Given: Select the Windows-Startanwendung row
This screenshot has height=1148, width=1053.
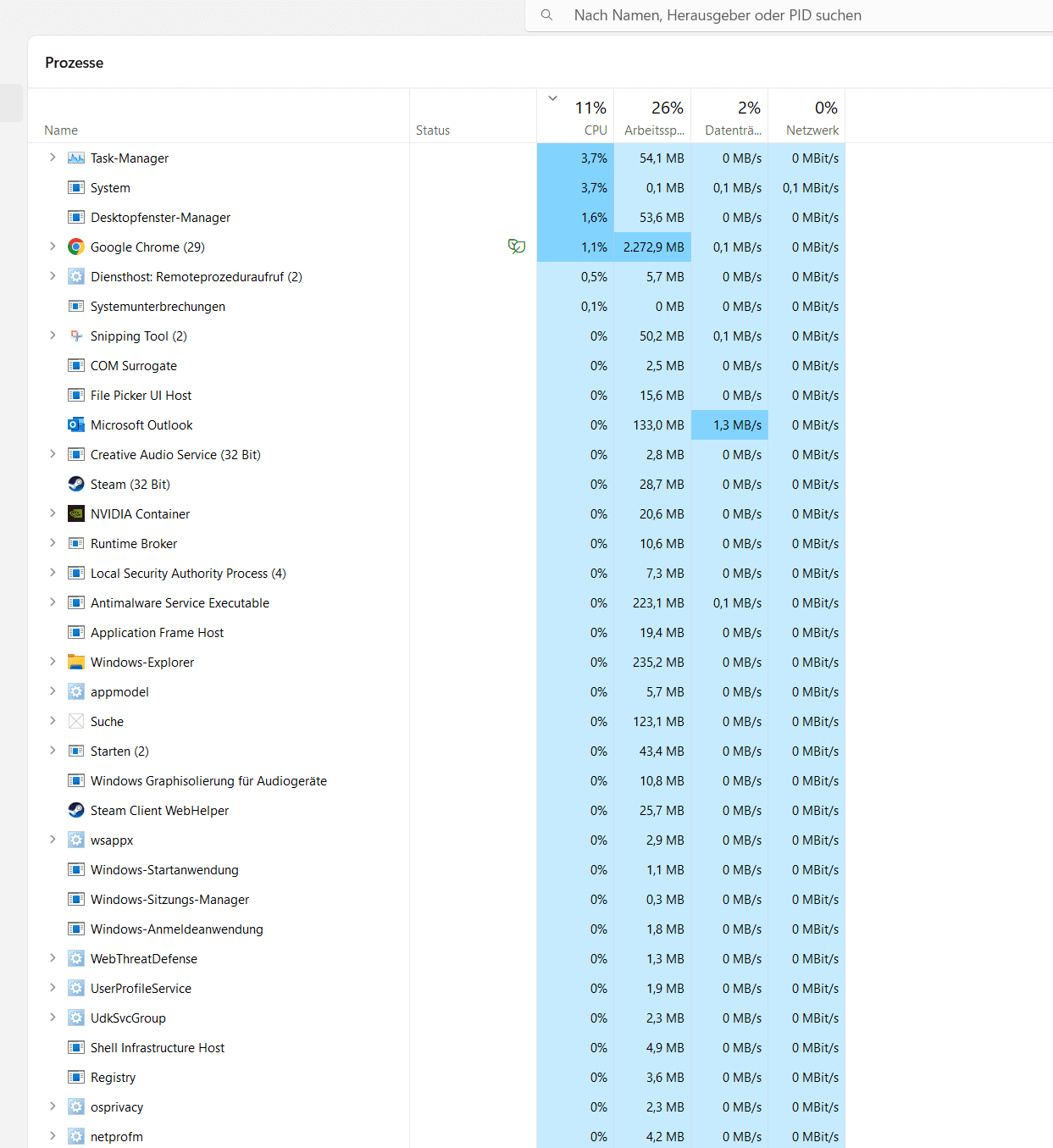Looking at the screenshot, I should click(436, 870).
